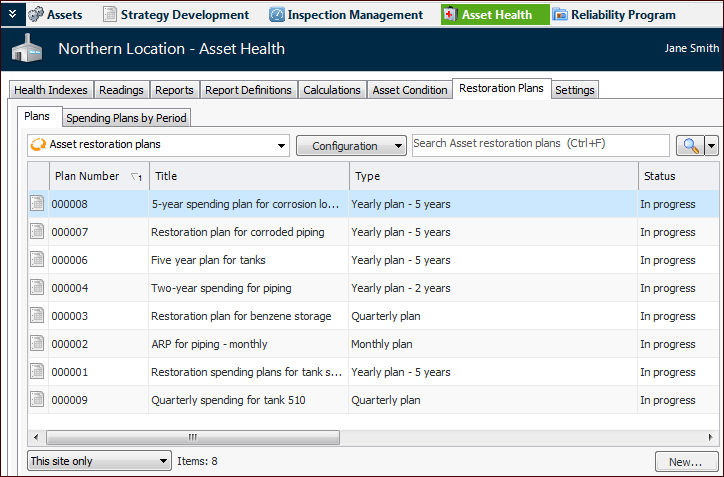This screenshot has height=477, width=724.
Task: Click the document icon for plan 000003
Action: [x=37, y=316]
